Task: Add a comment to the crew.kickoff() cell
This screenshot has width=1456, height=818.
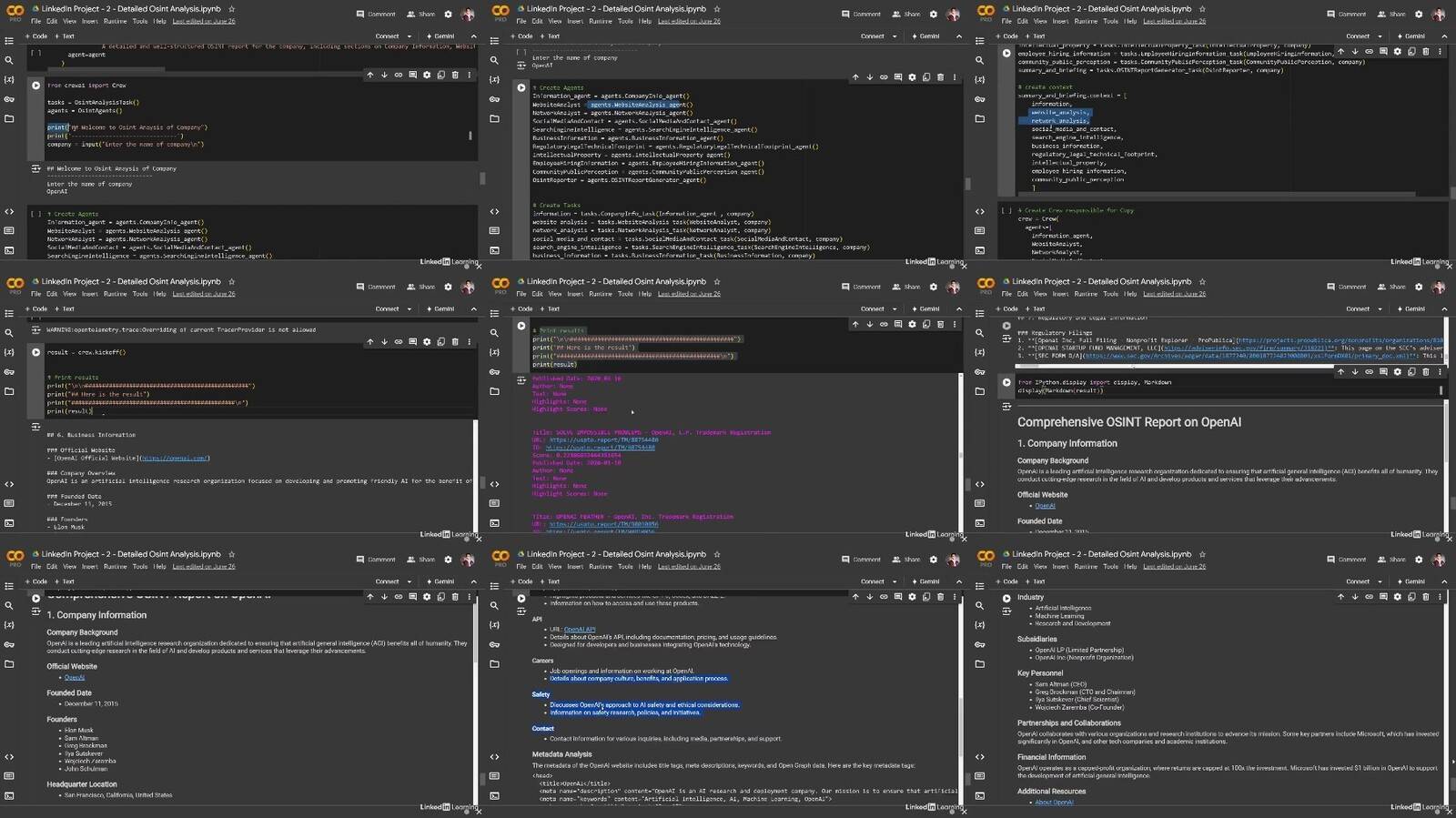Action: pos(413,342)
